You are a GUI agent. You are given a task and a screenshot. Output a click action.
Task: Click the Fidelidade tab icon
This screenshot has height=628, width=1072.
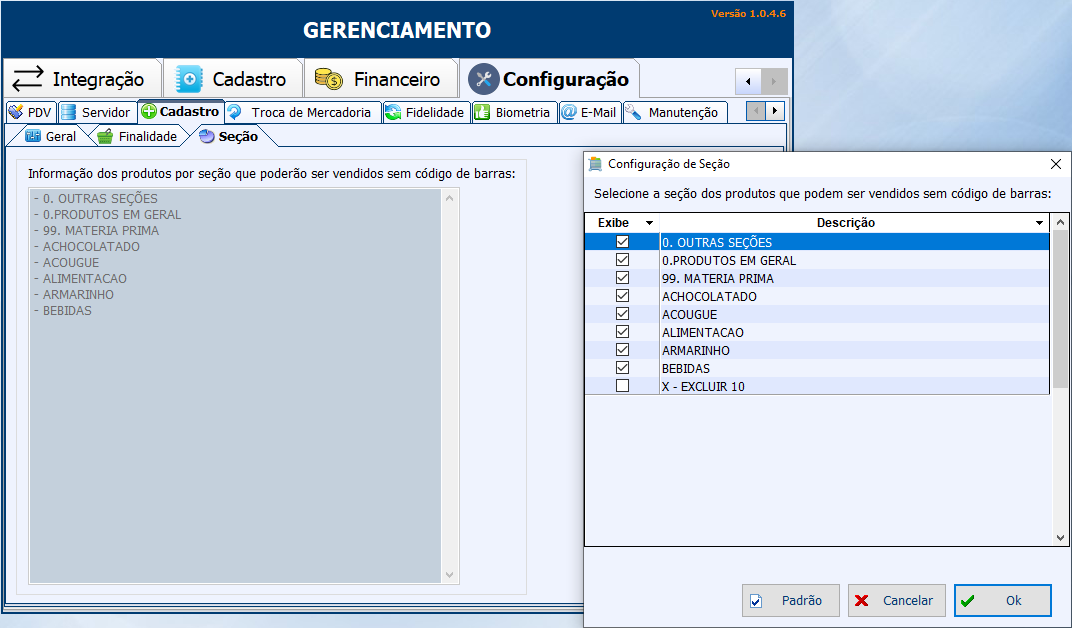click(x=393, y=112)
